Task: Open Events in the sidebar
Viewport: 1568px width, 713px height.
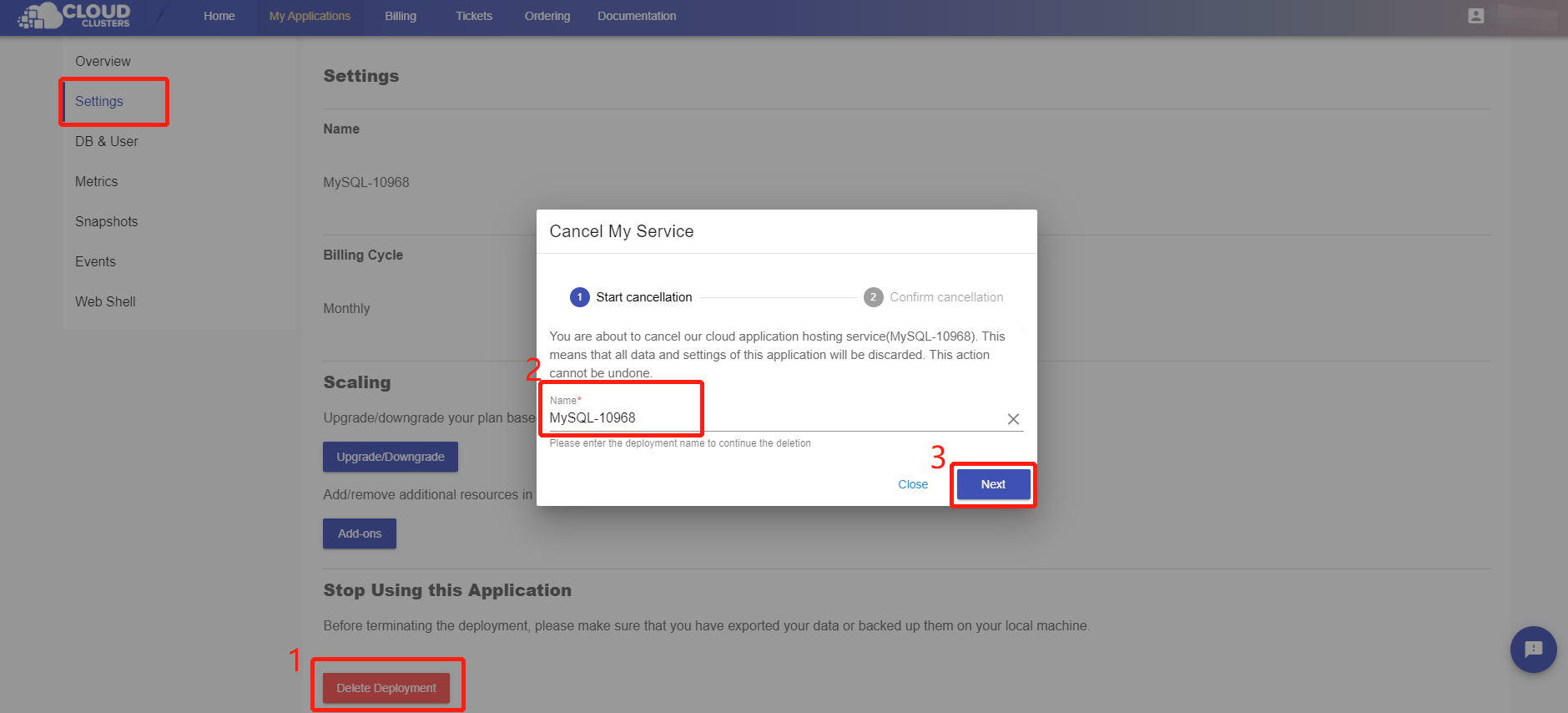Action: (x=95, y=261)
